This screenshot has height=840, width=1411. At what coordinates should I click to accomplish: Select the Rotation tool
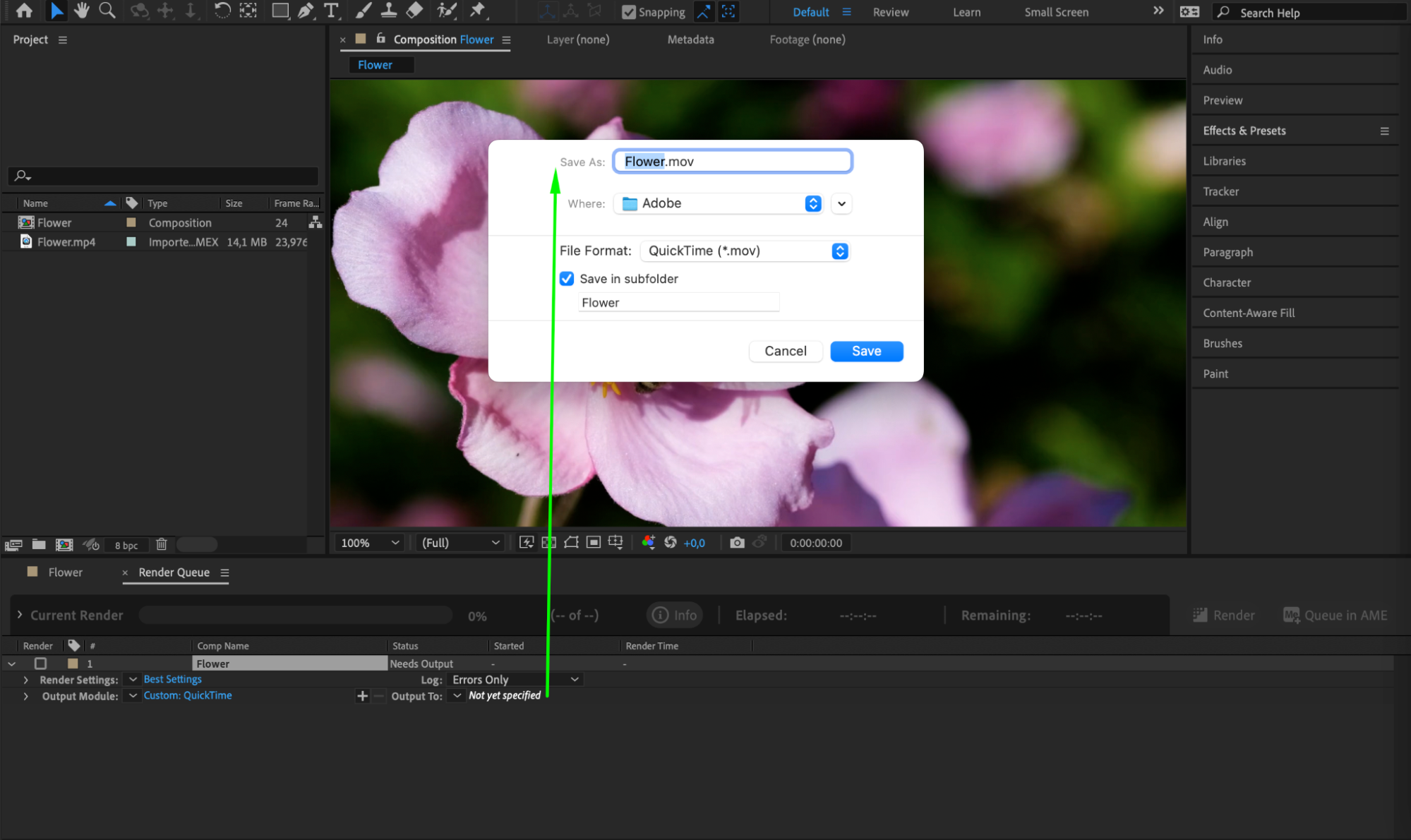222,11
